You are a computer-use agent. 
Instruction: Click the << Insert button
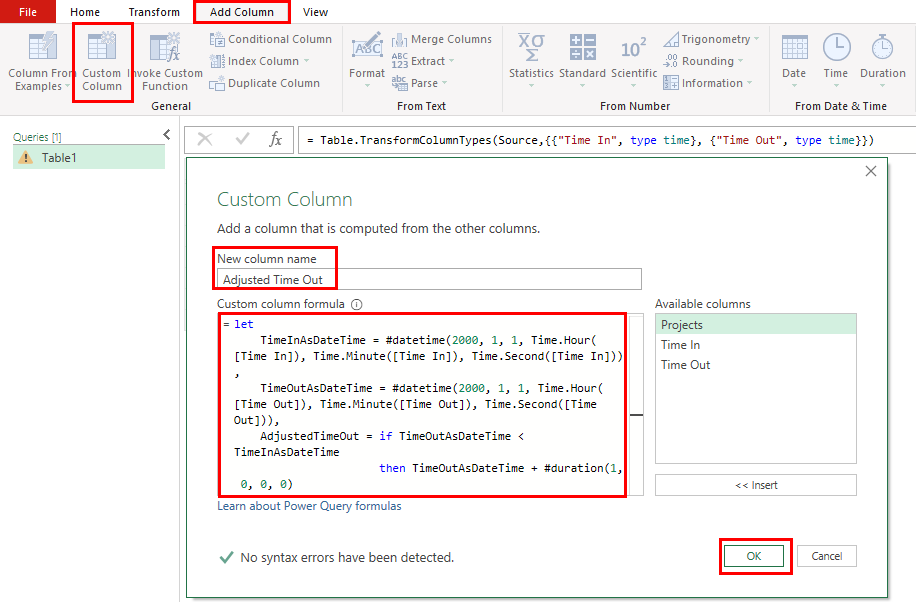click(756, 485)
